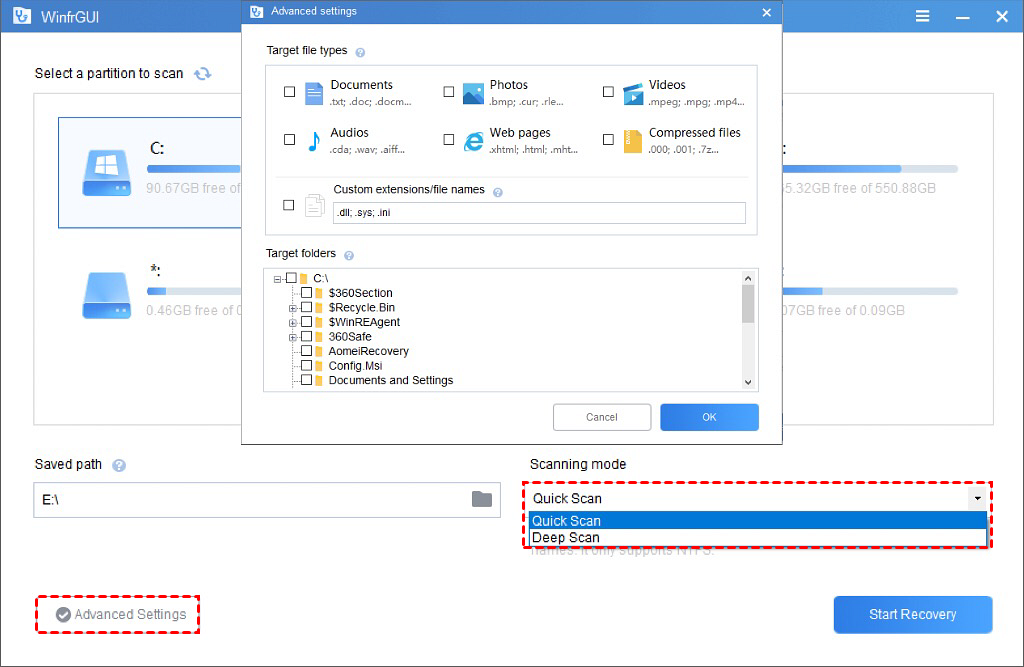The height and width of the screenshot is (667, 1024).
Task: Click target folders scrollbar up arrow
Action: point(748,278)
